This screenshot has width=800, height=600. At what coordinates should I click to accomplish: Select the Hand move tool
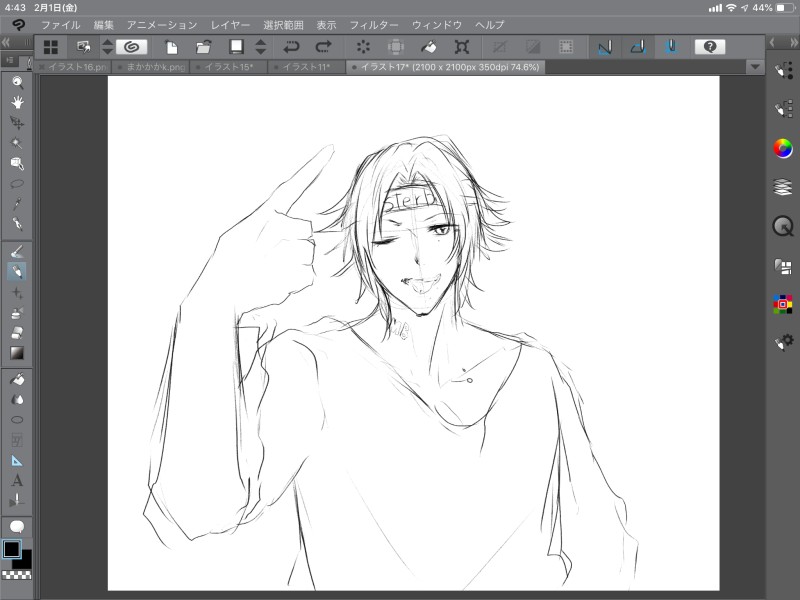click(x=17, y=103)
